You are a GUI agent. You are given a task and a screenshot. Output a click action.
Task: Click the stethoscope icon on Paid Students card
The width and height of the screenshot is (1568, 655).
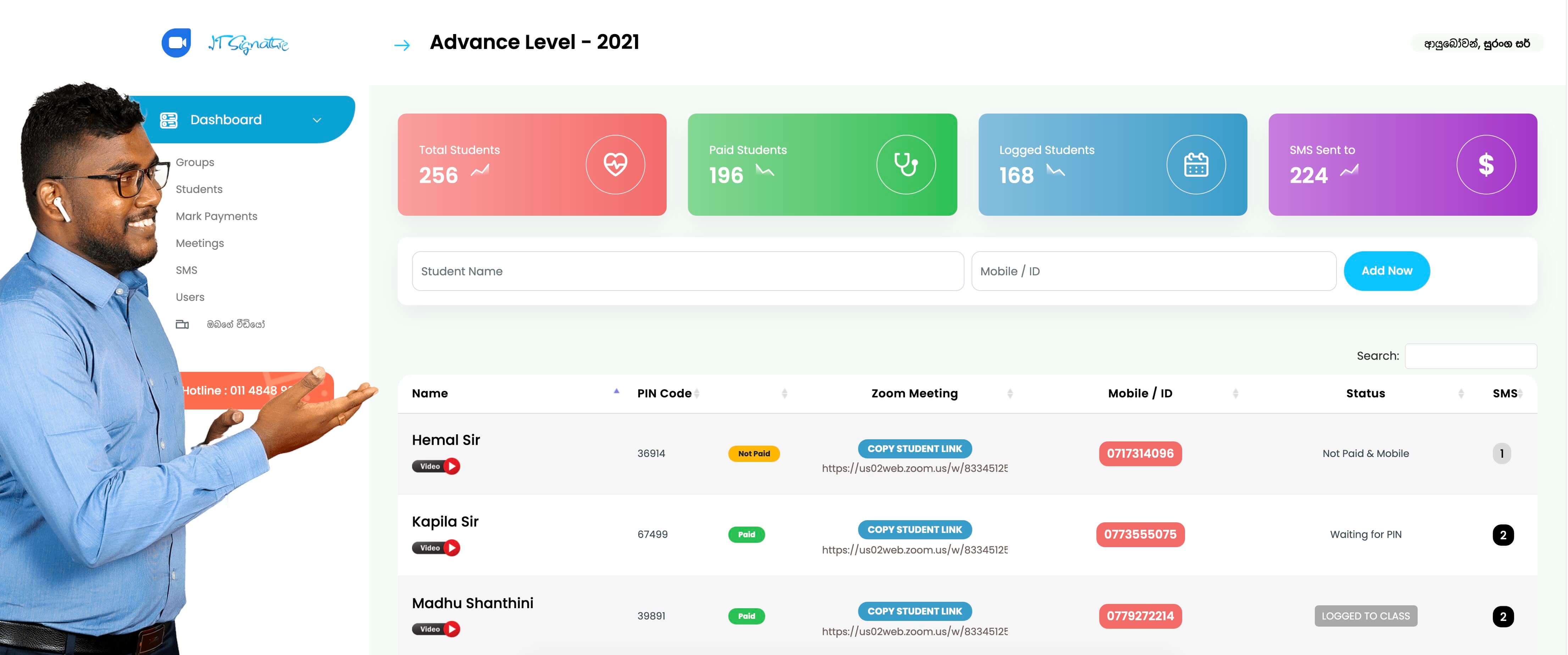click(905, 165)
